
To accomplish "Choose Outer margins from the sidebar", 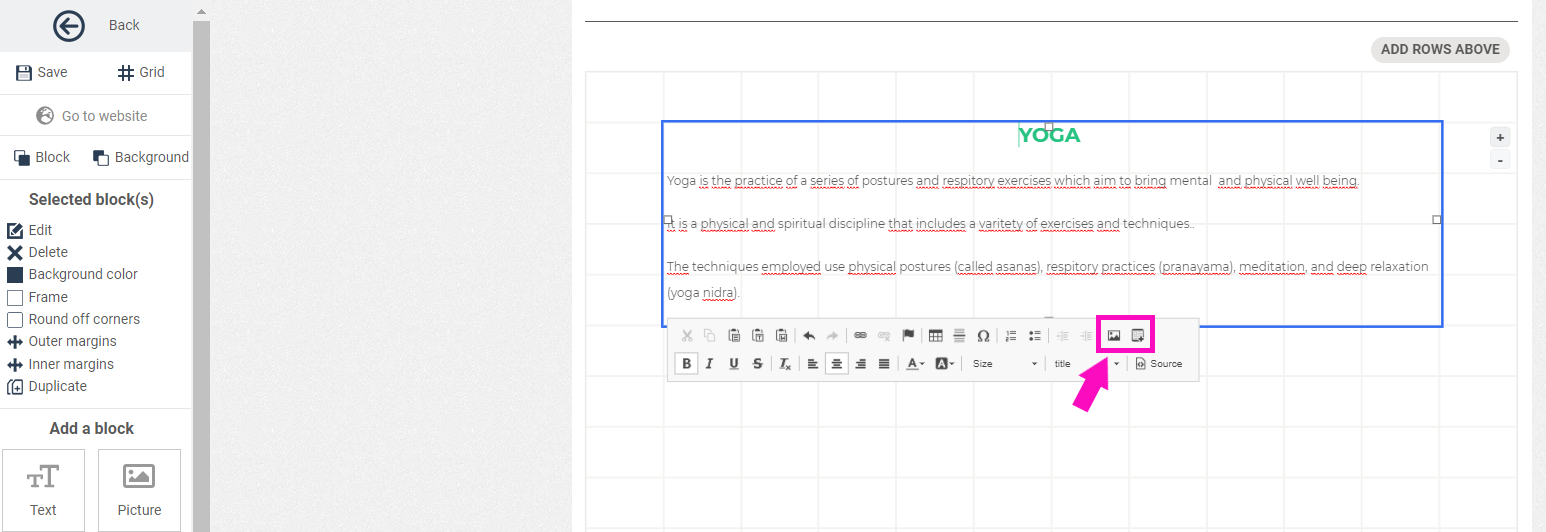I will pyautogui.click(x=72, y=342).
